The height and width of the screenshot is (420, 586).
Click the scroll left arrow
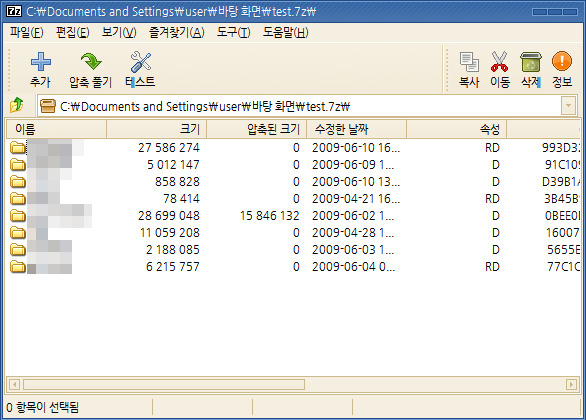point(14,384)
